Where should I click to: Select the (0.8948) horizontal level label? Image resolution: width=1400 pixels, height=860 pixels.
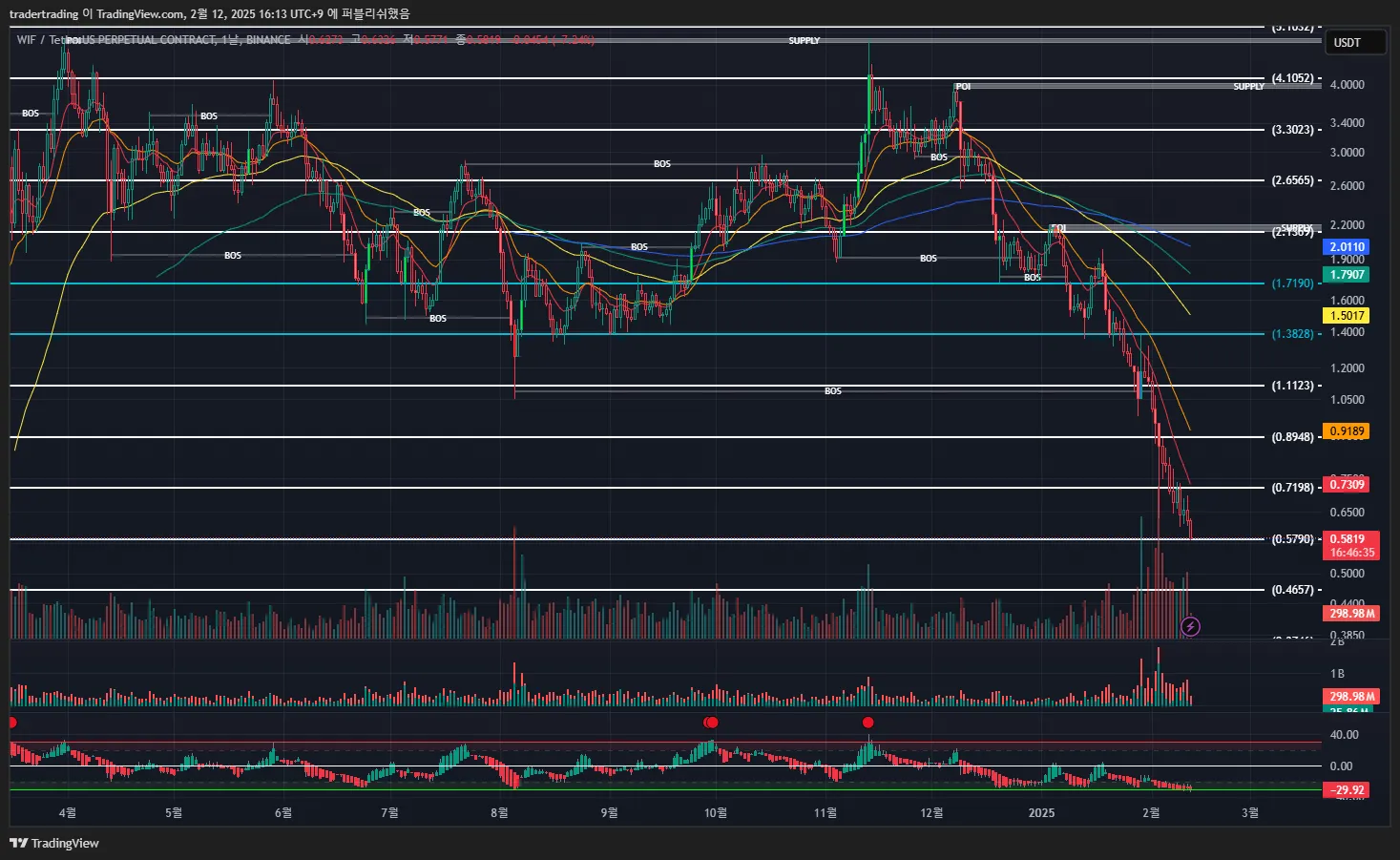pos(1292,436)
